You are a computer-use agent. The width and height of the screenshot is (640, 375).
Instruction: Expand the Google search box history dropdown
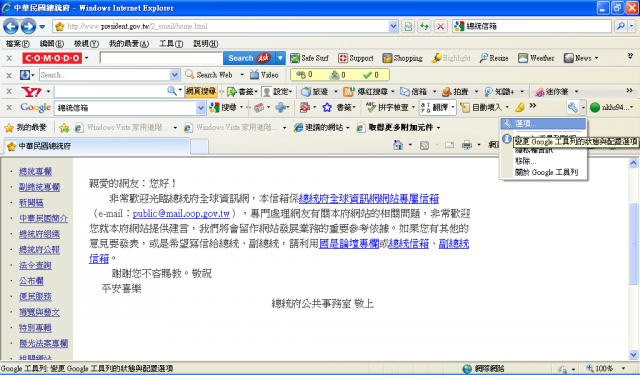click(200, 108)
